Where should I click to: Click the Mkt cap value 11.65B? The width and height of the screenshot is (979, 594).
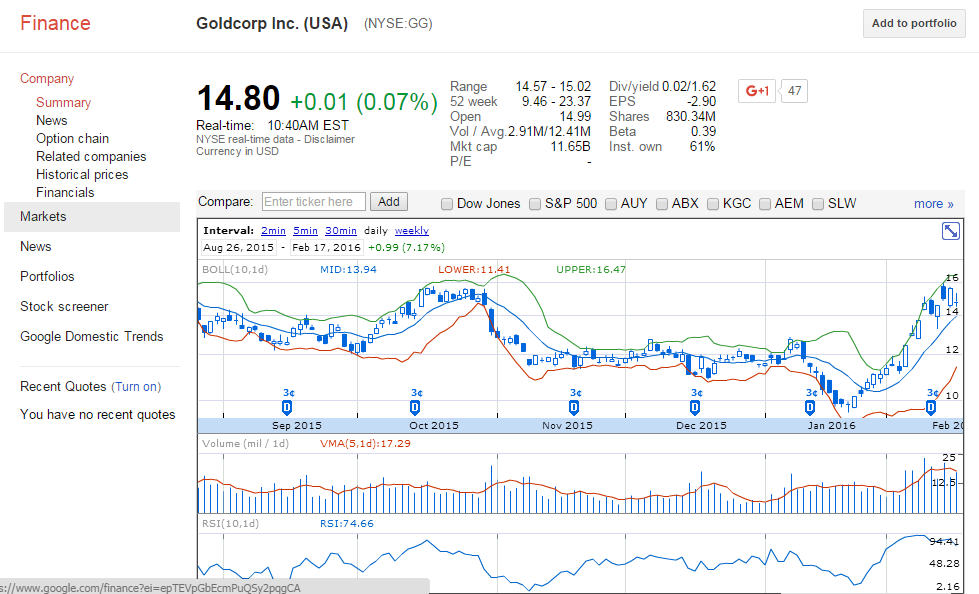[x=570, y=147]
